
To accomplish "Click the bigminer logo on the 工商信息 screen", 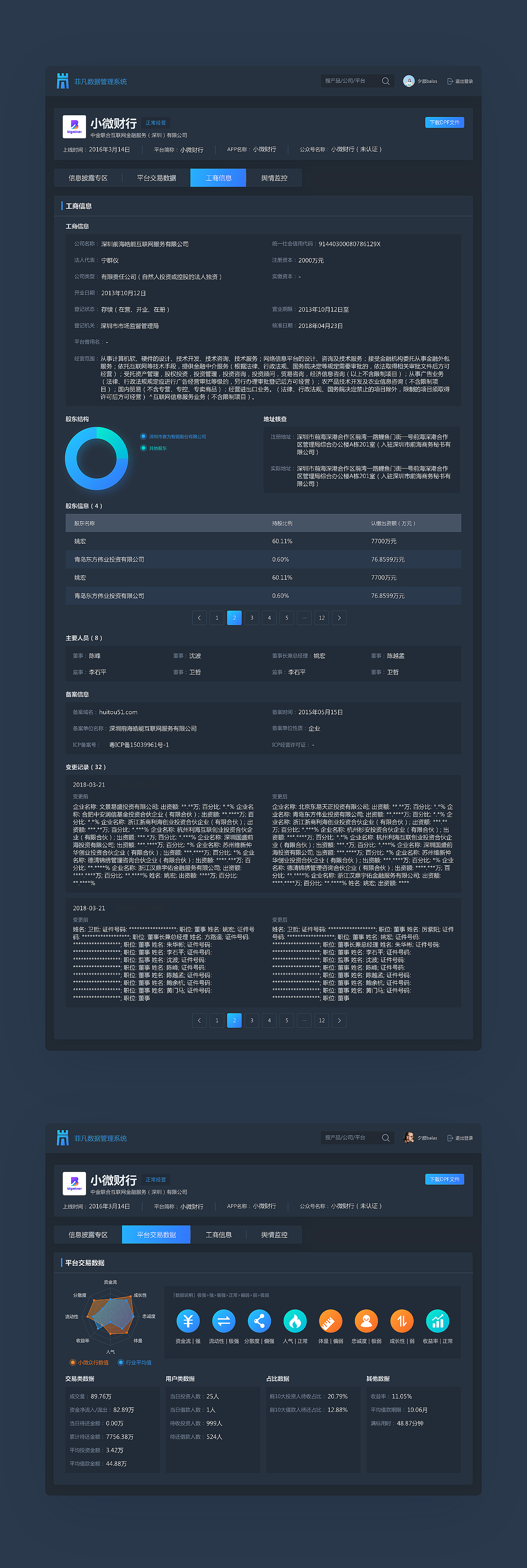I will pyautogui.click(x=74, y=126).
